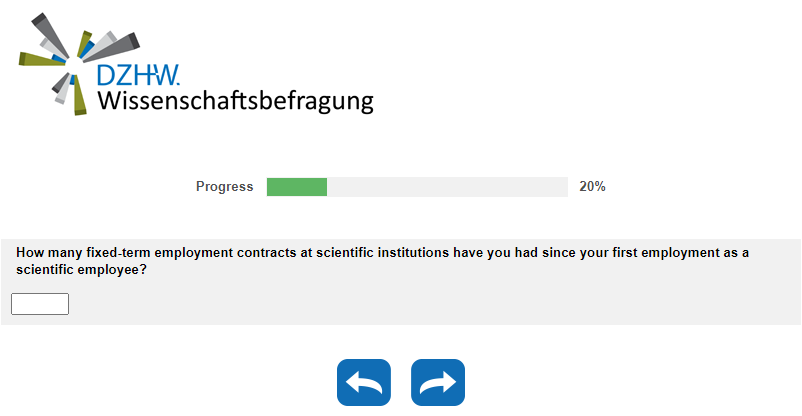Go back with the left arrow button
Viewport: 802px width, 416px height.
tap(364, 383)
